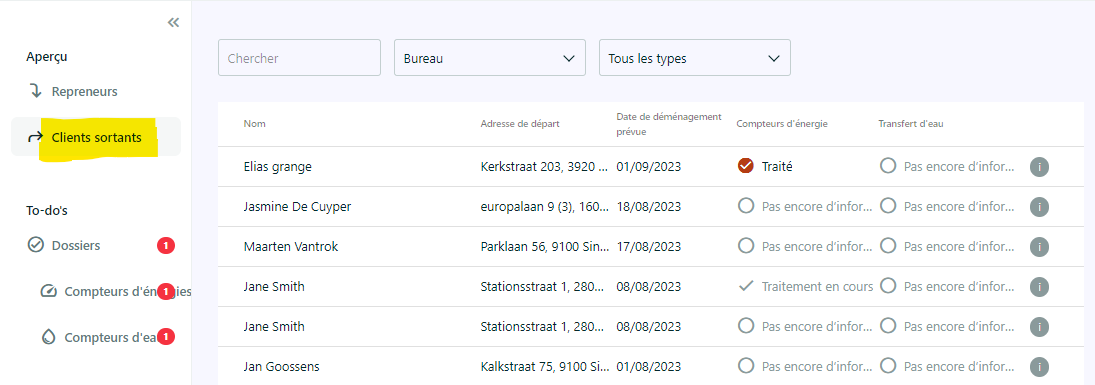1095x385 pixels.
Task: Click the Dossiers checkmark circle icon
Action: (36, 245)
